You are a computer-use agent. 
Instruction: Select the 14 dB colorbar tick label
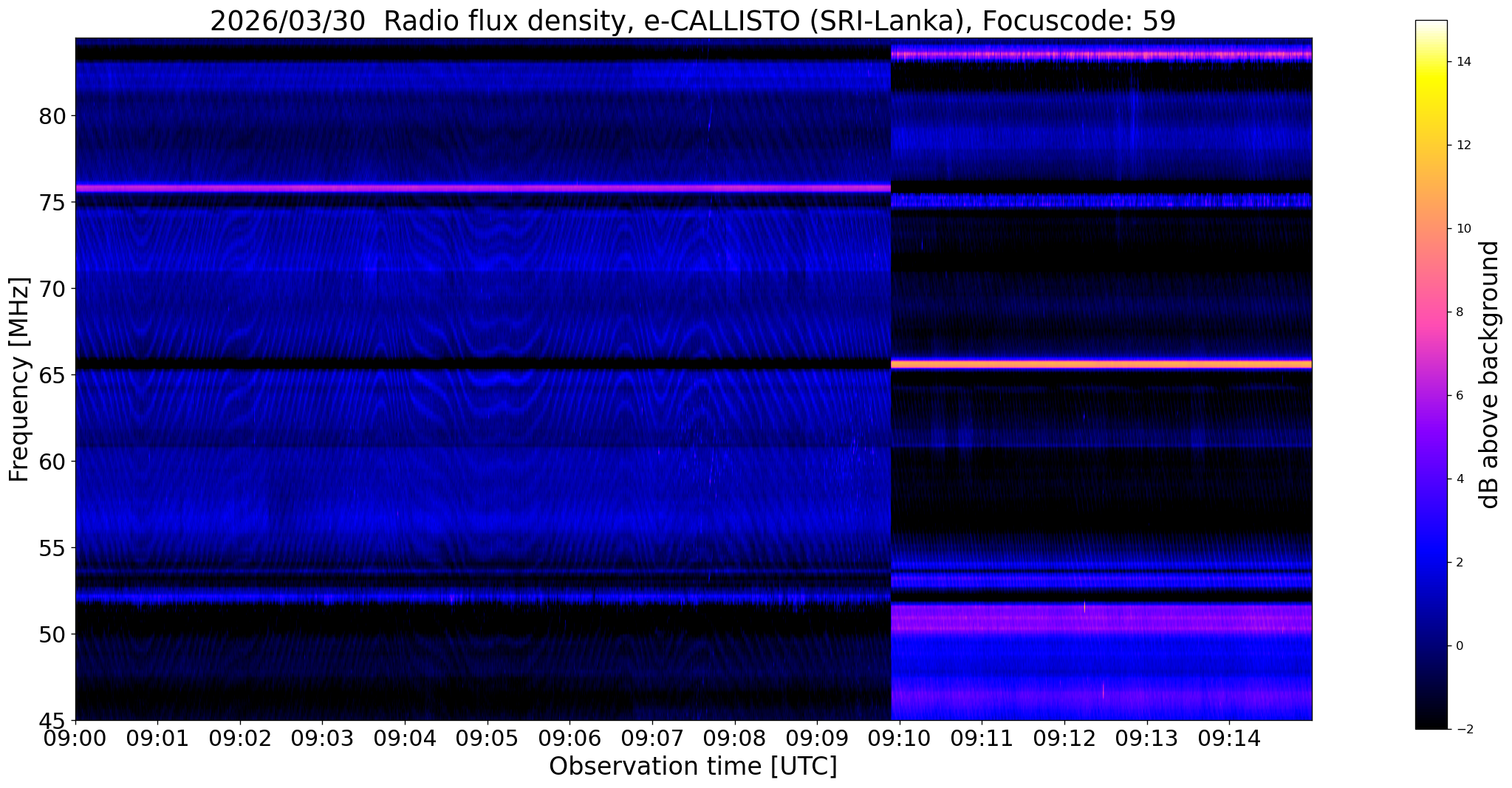click(x=1463, y=62)
